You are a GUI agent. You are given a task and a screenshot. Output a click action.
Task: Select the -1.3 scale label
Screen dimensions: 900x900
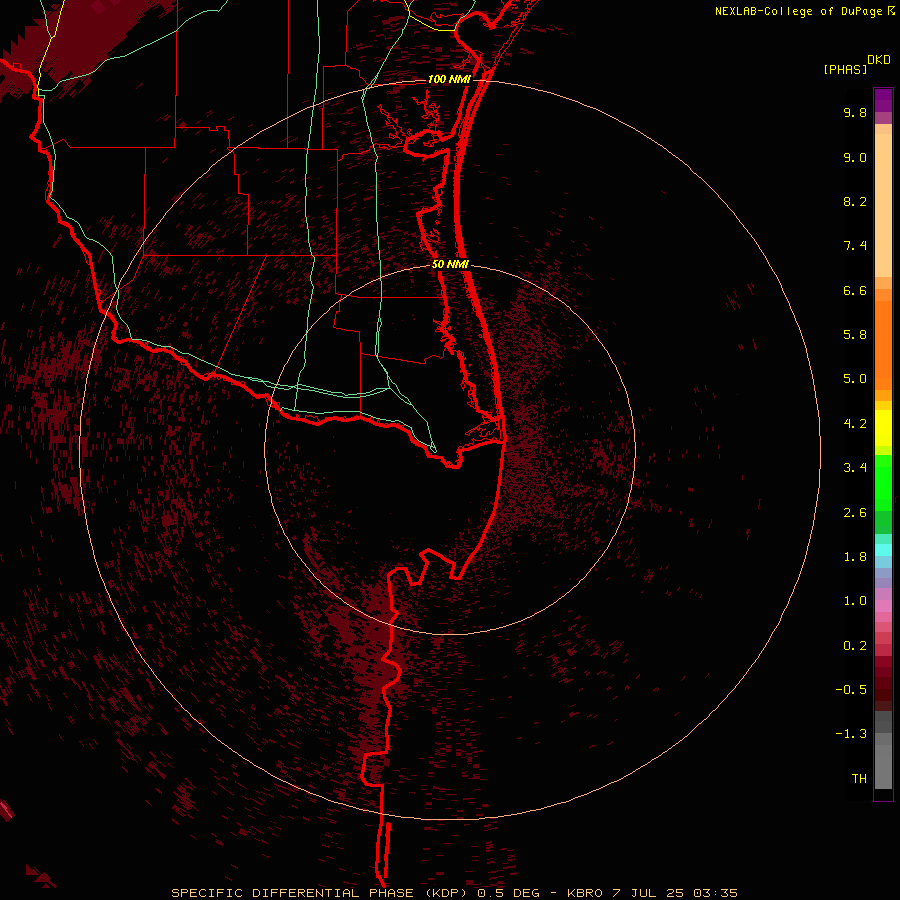pyautogui.click(x=851, y=734)
